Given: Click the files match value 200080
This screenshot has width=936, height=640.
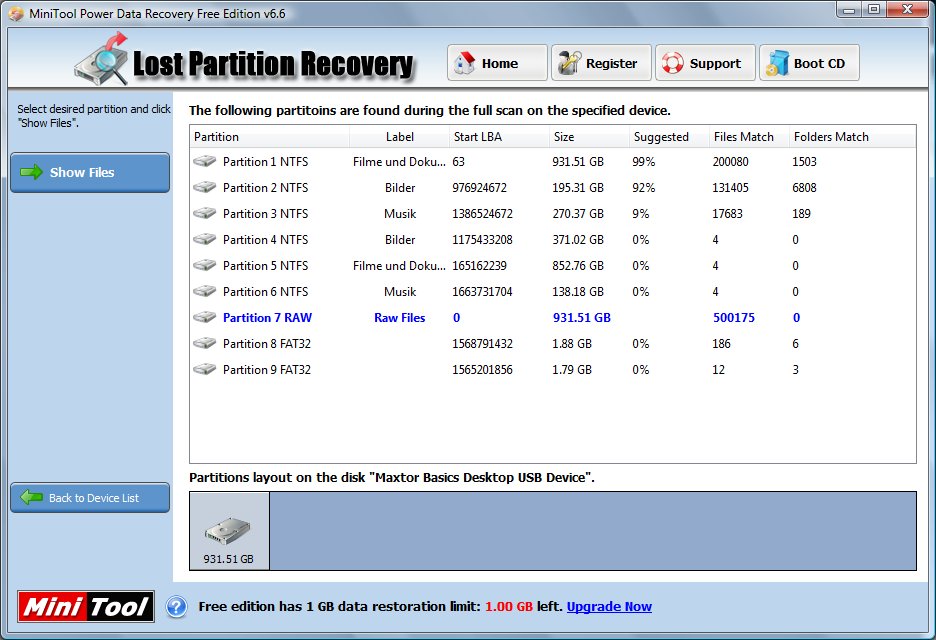Looking at the screenshot, I should 730,162.
